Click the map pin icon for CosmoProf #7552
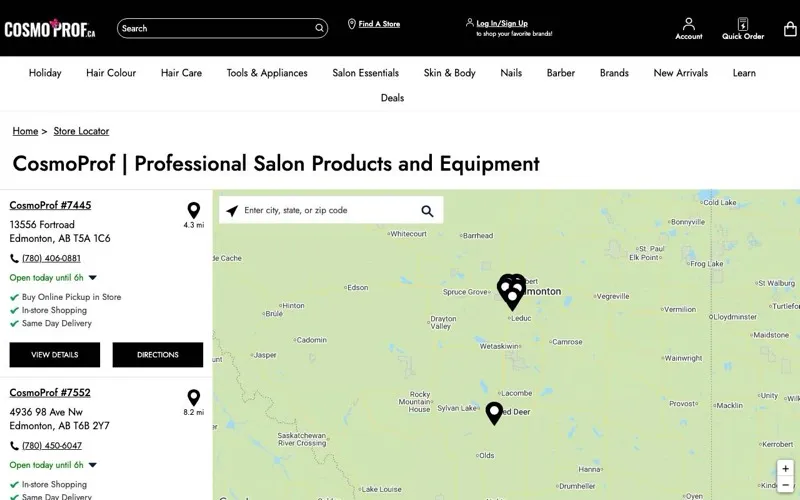 193,397
